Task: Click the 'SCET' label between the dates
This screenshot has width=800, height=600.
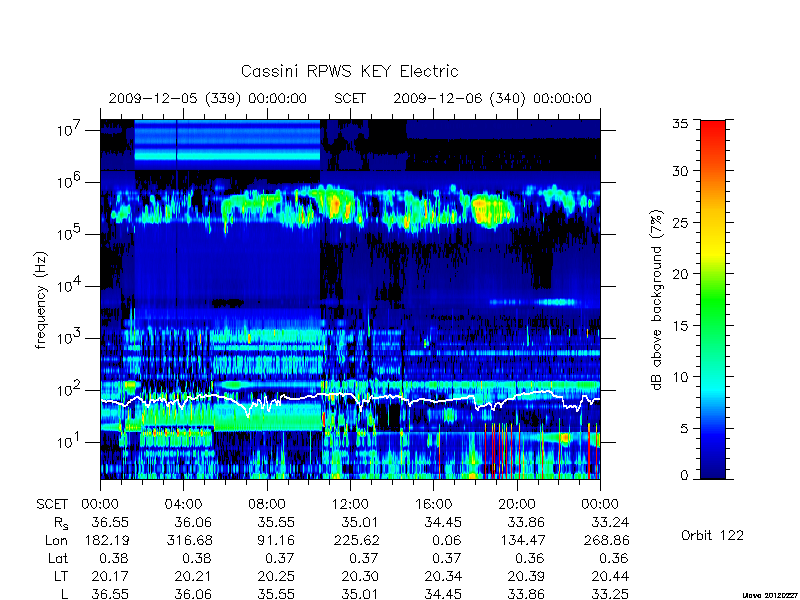Action: point(350,98)
